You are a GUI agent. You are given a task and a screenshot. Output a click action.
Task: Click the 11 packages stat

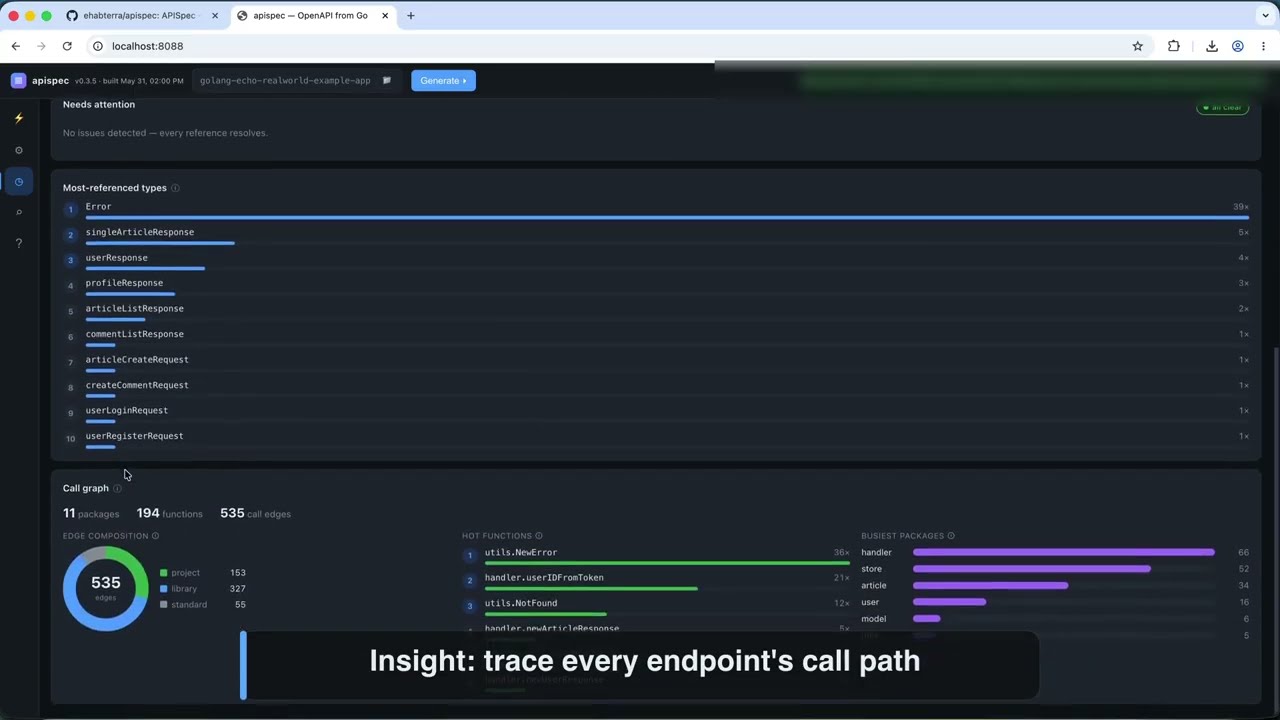point(91,513)
